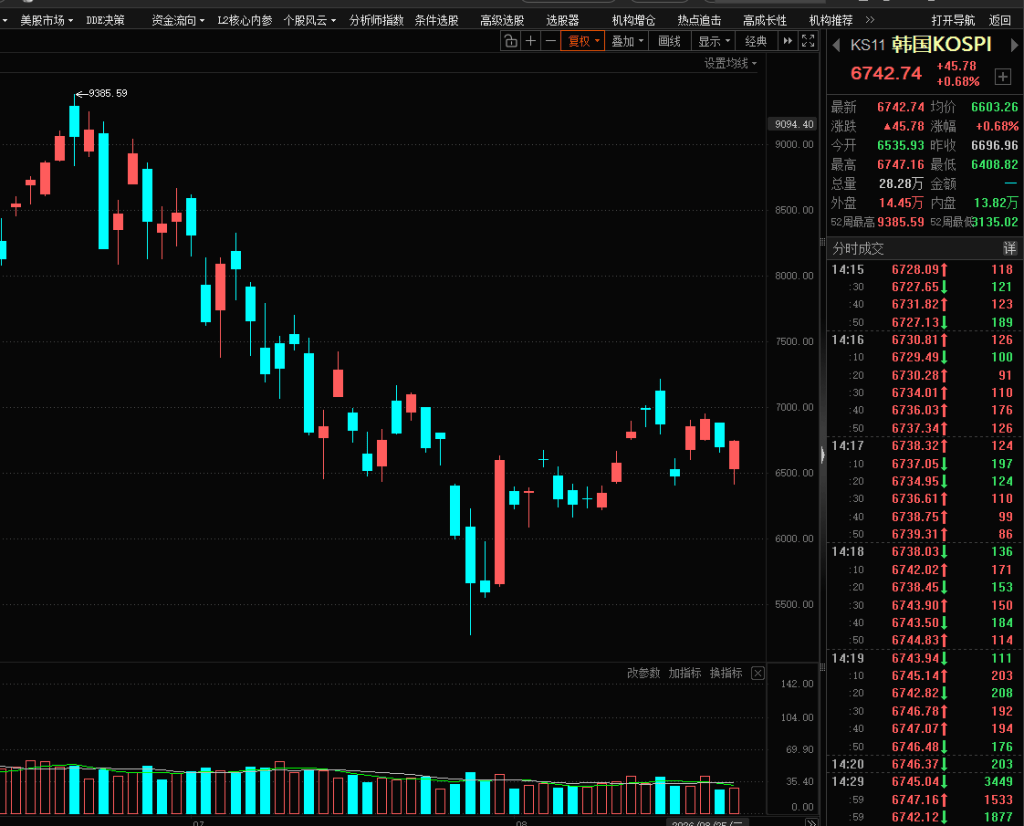The image size is (1024, 826).
Task: Expand the more menu items chevron
Action: coord(869,20)
